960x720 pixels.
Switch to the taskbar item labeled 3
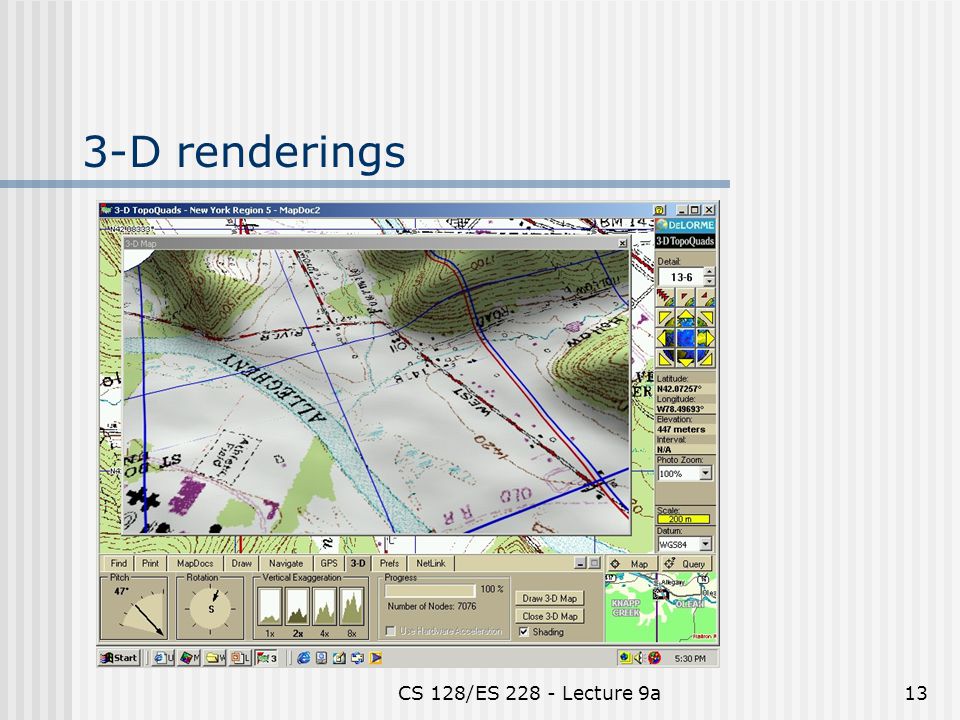click(266, 658)
